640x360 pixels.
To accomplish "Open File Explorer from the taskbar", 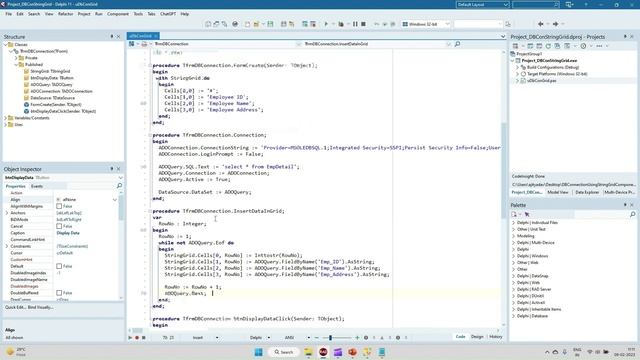I will 308,352.
